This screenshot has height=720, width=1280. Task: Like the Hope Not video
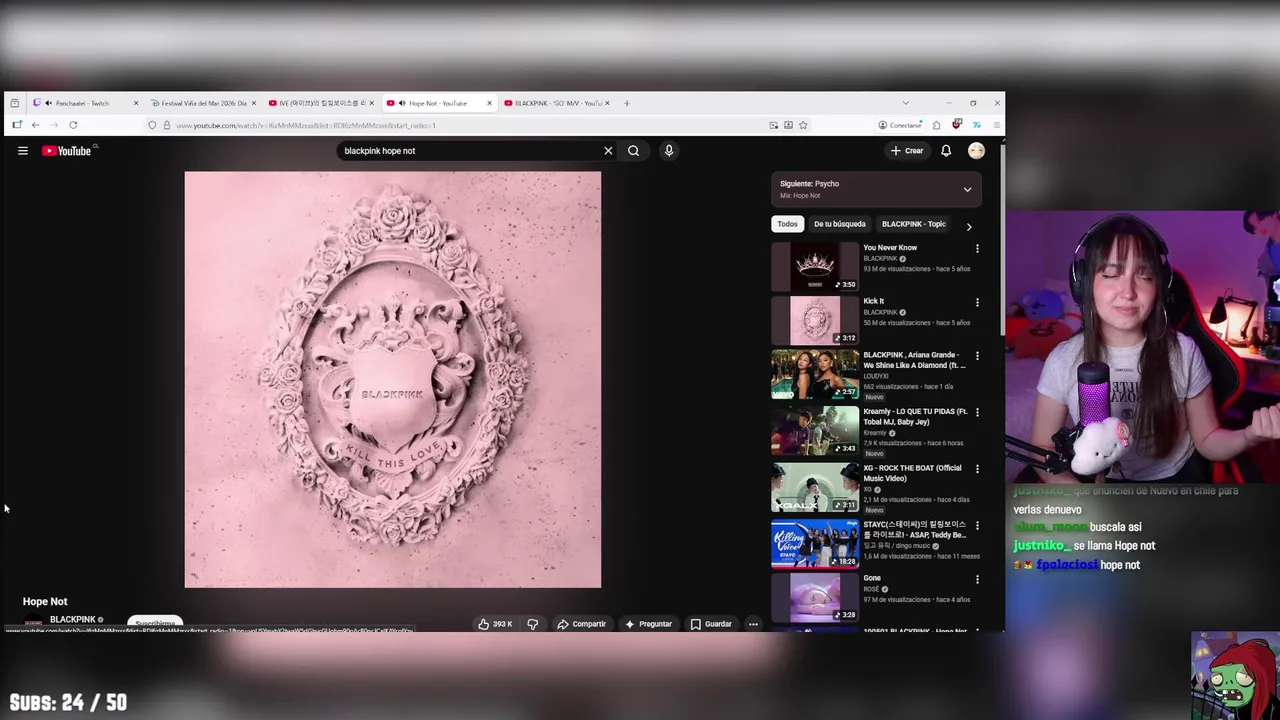495,624
